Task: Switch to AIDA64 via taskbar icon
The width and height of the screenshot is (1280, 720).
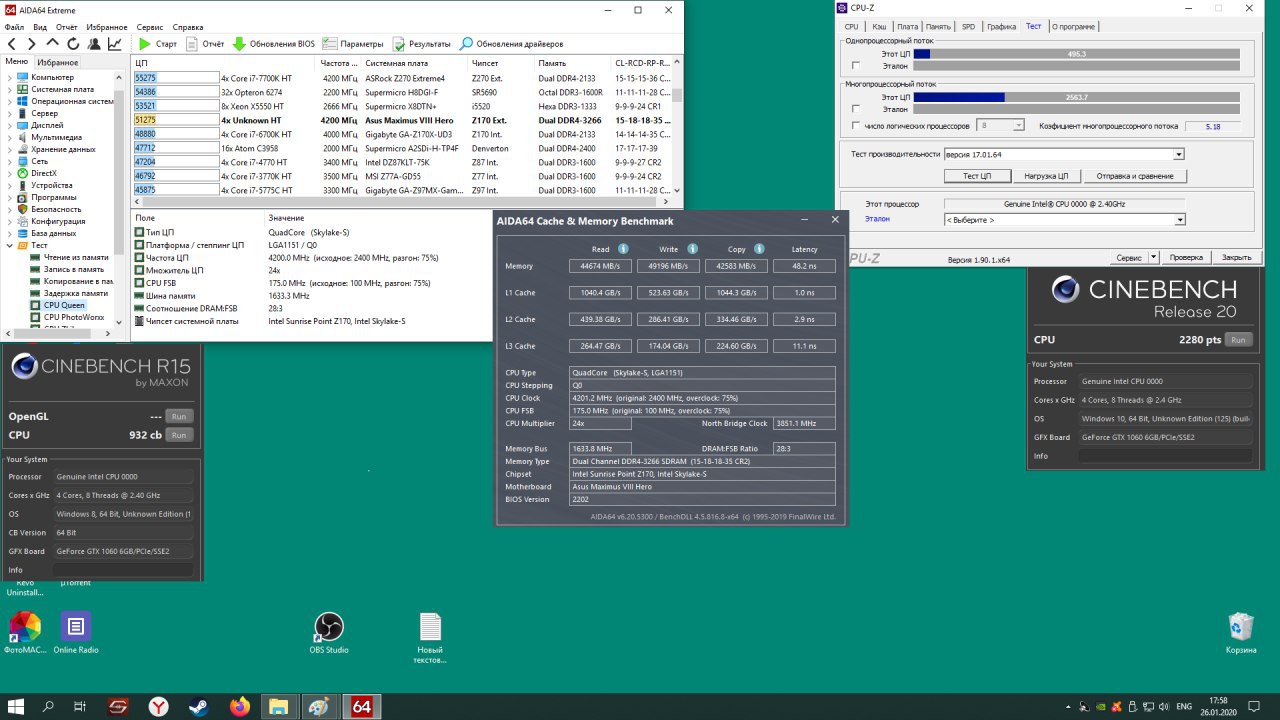Action: pyautogui.click(x=361, y=706)
